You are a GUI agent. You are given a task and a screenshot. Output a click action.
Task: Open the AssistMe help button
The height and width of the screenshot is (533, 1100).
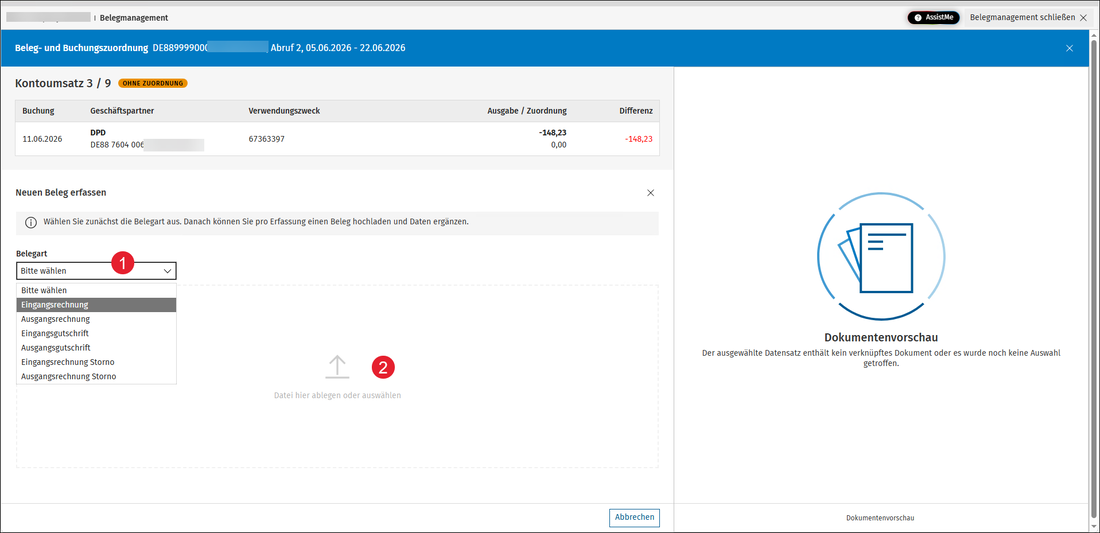click(932, 18)
